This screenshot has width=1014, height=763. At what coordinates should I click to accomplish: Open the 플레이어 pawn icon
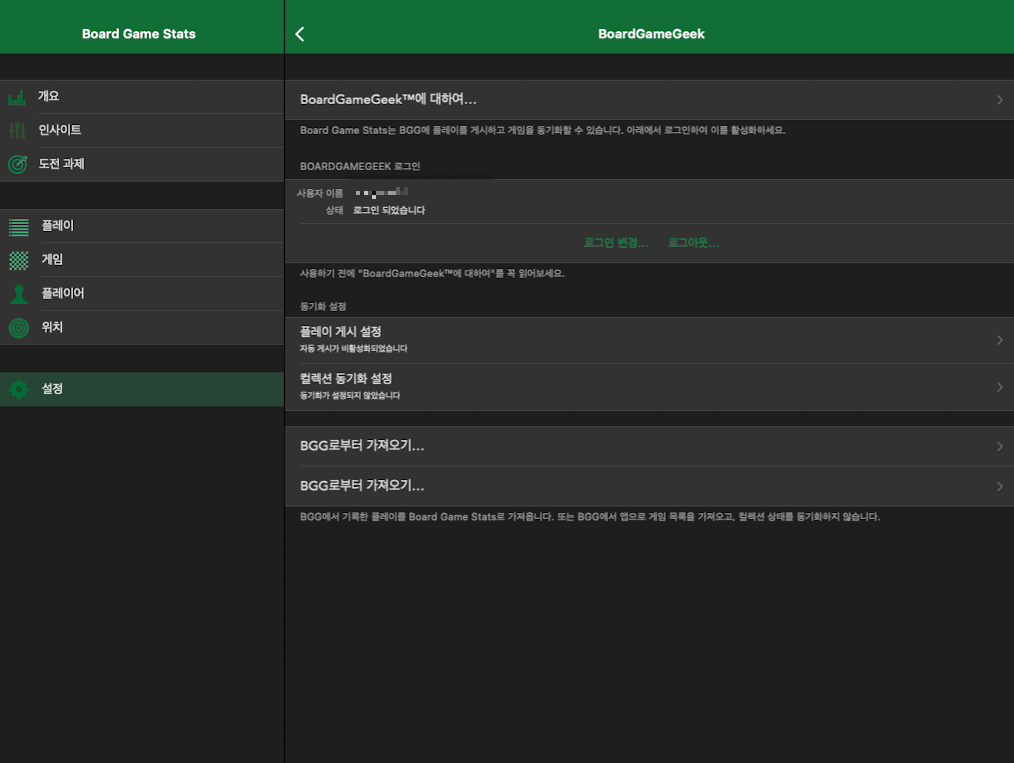[x=19, y=294]
